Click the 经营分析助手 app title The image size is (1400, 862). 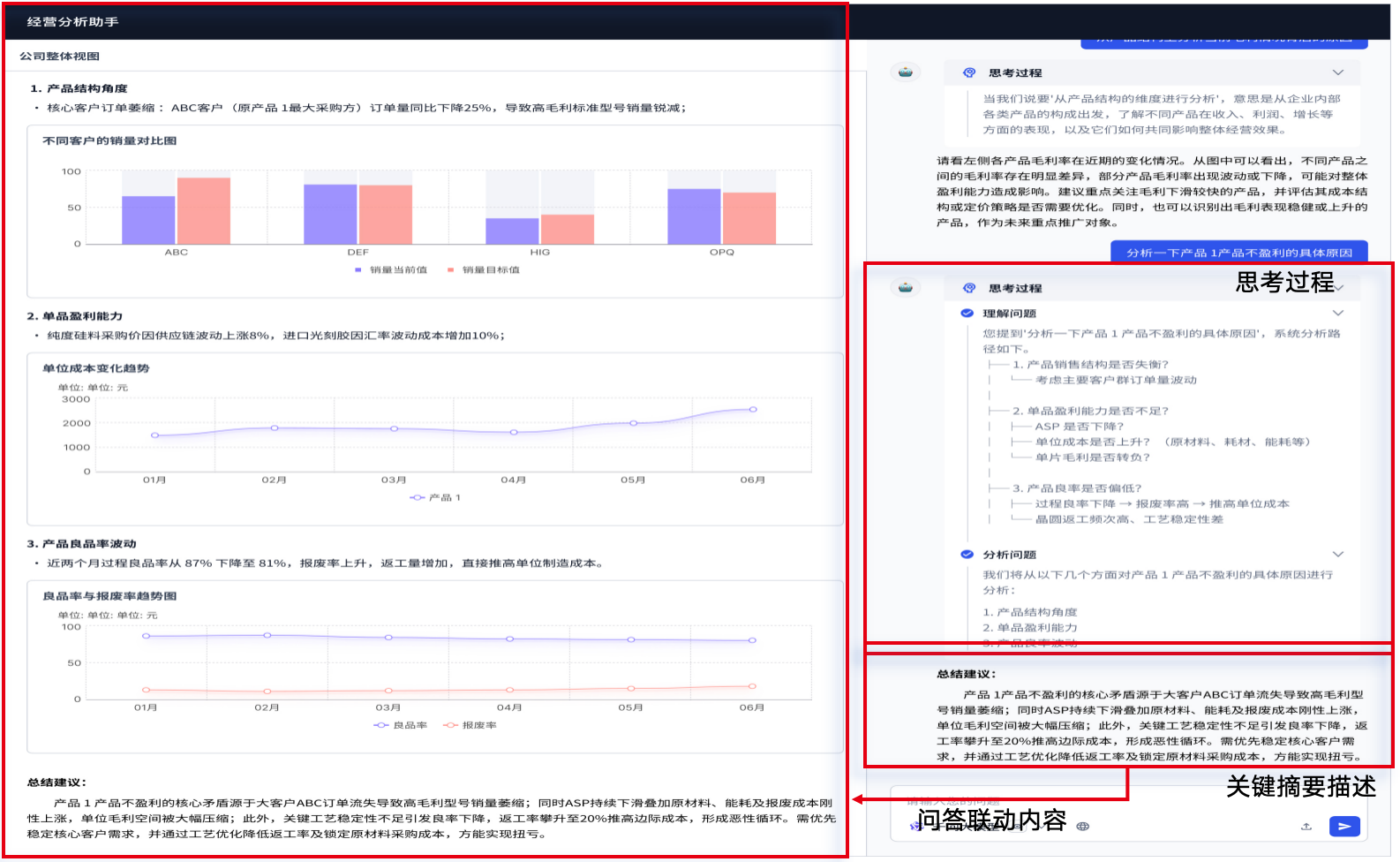pos(72,22)
